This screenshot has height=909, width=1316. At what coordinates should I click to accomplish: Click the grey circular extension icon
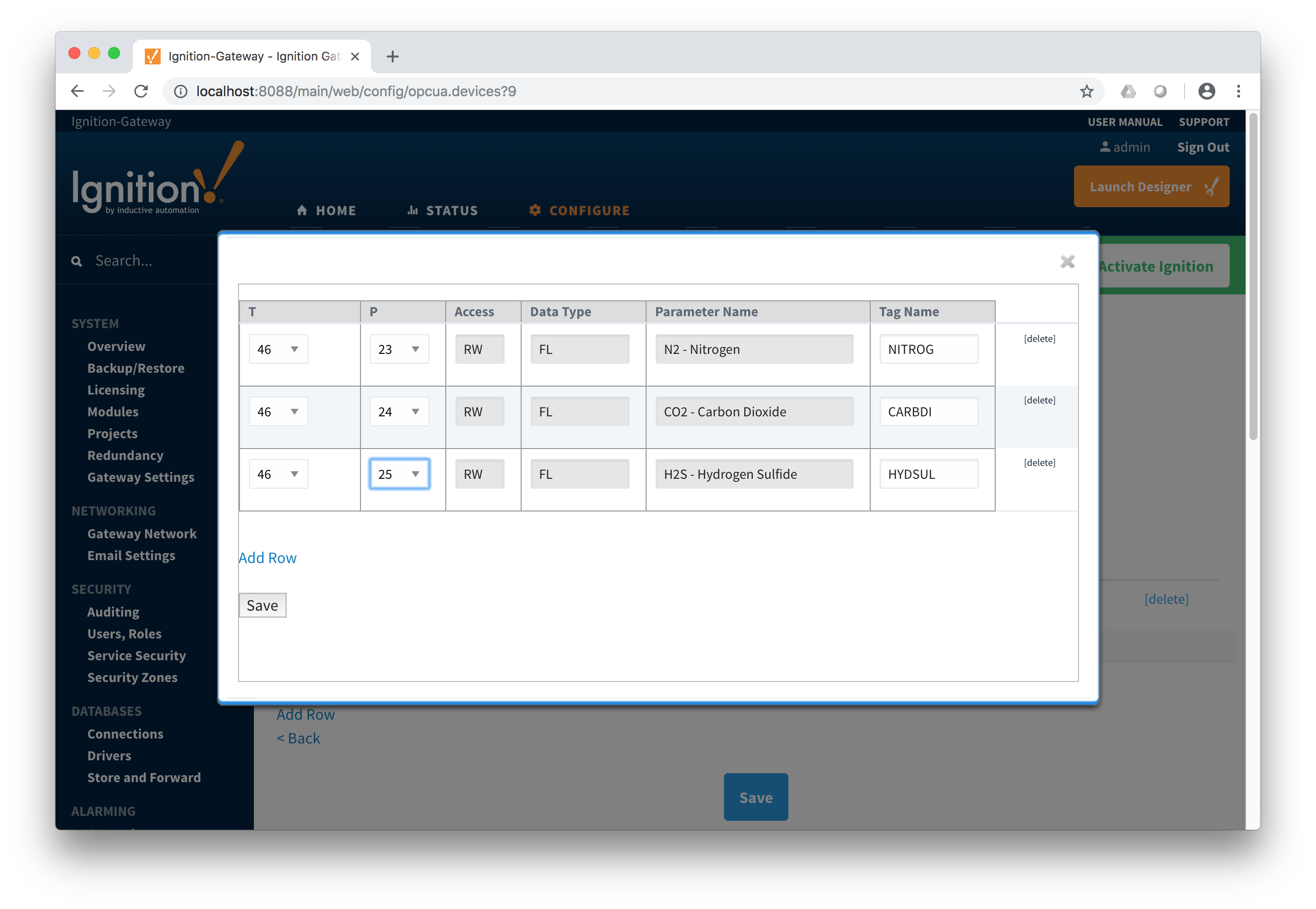tap(1160, 91)
